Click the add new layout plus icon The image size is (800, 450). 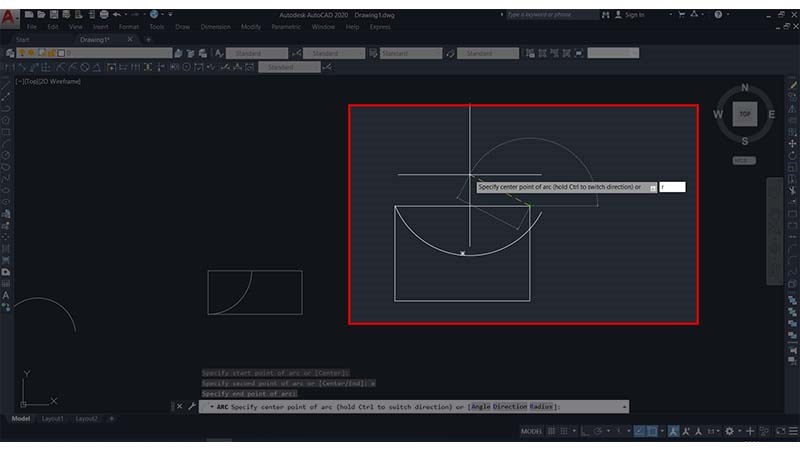pyautogui.click(x=111, y=418)
